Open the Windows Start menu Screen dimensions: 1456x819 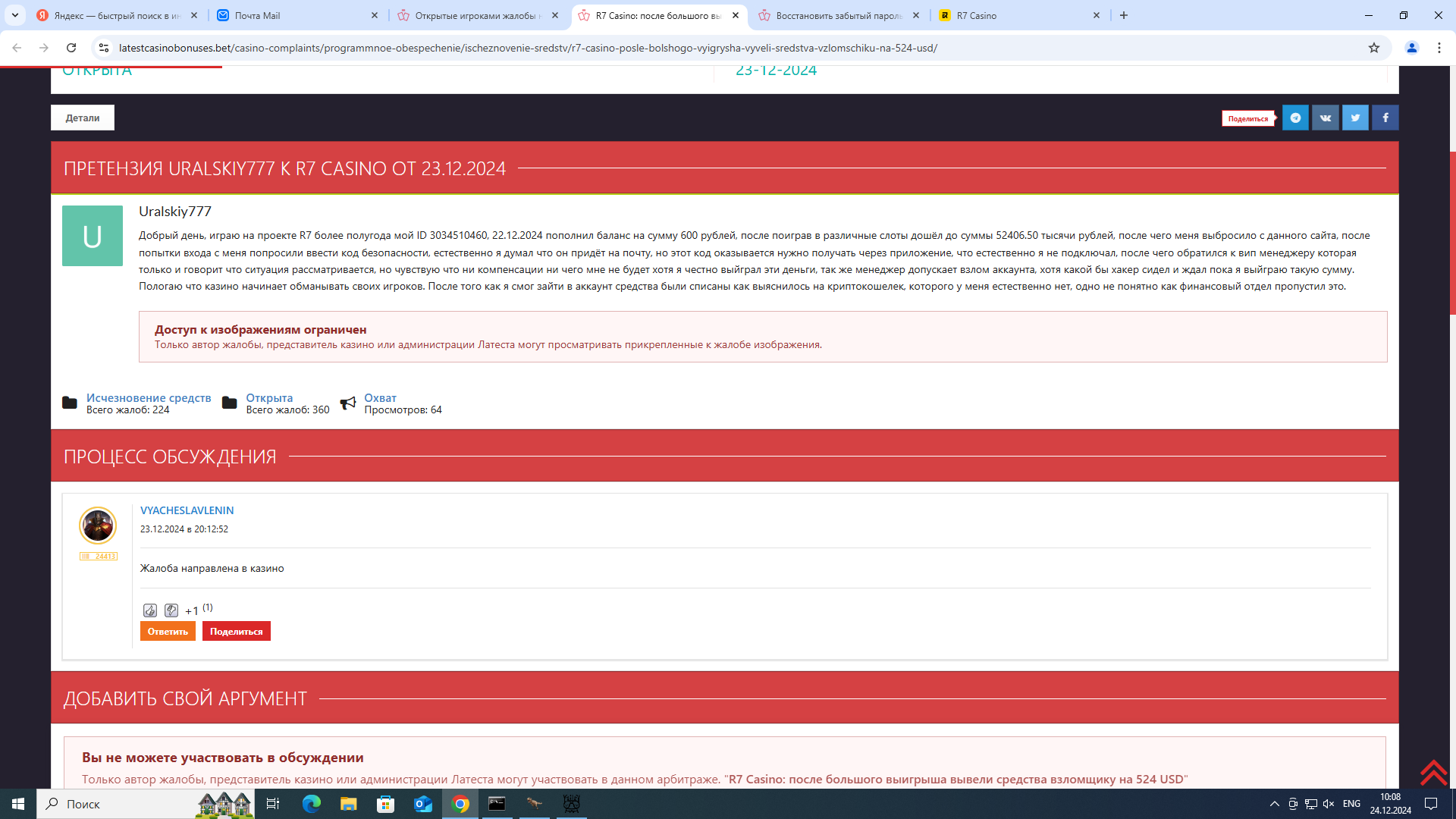18,804
